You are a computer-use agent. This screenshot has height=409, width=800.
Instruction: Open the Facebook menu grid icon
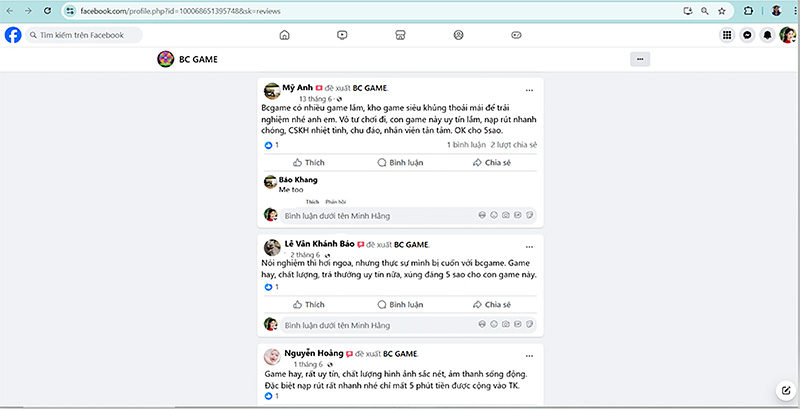click(727, 35)
